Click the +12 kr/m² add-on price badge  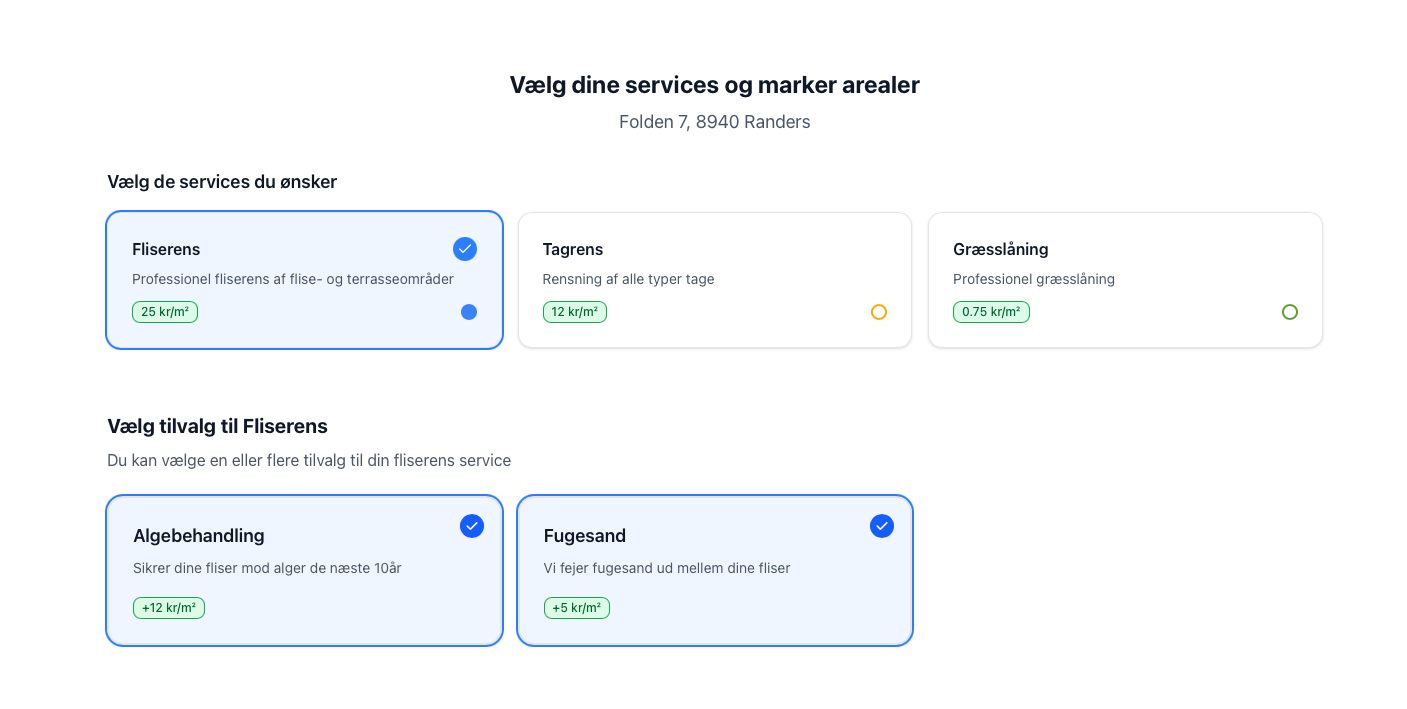169,608
